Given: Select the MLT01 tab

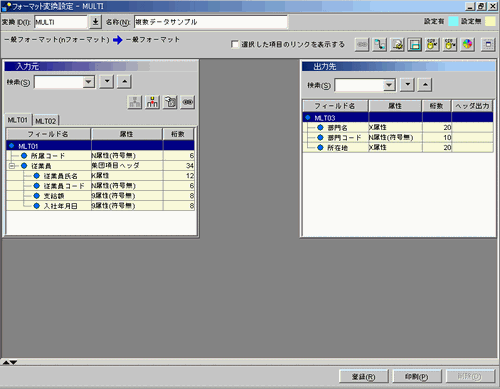Looking at the screenshot, I should point(18,120).
